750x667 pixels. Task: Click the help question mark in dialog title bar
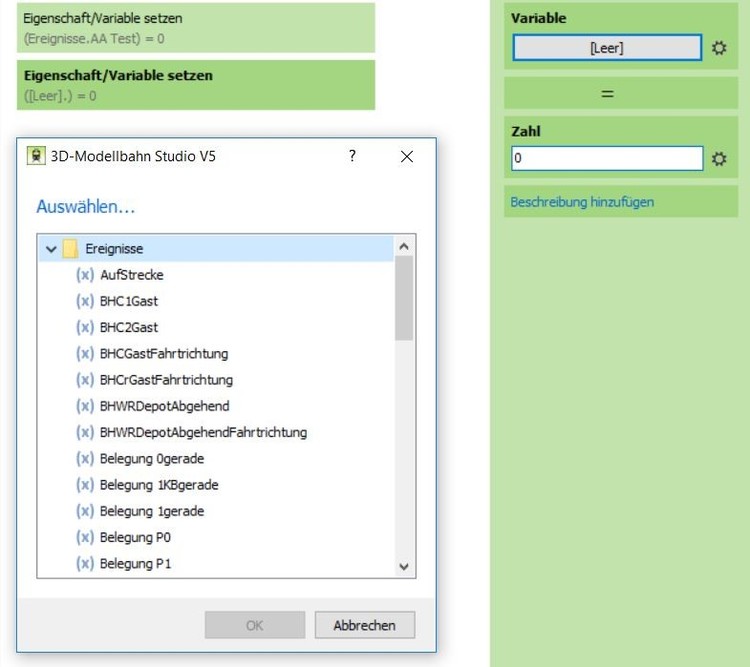(x=352, y=156)
